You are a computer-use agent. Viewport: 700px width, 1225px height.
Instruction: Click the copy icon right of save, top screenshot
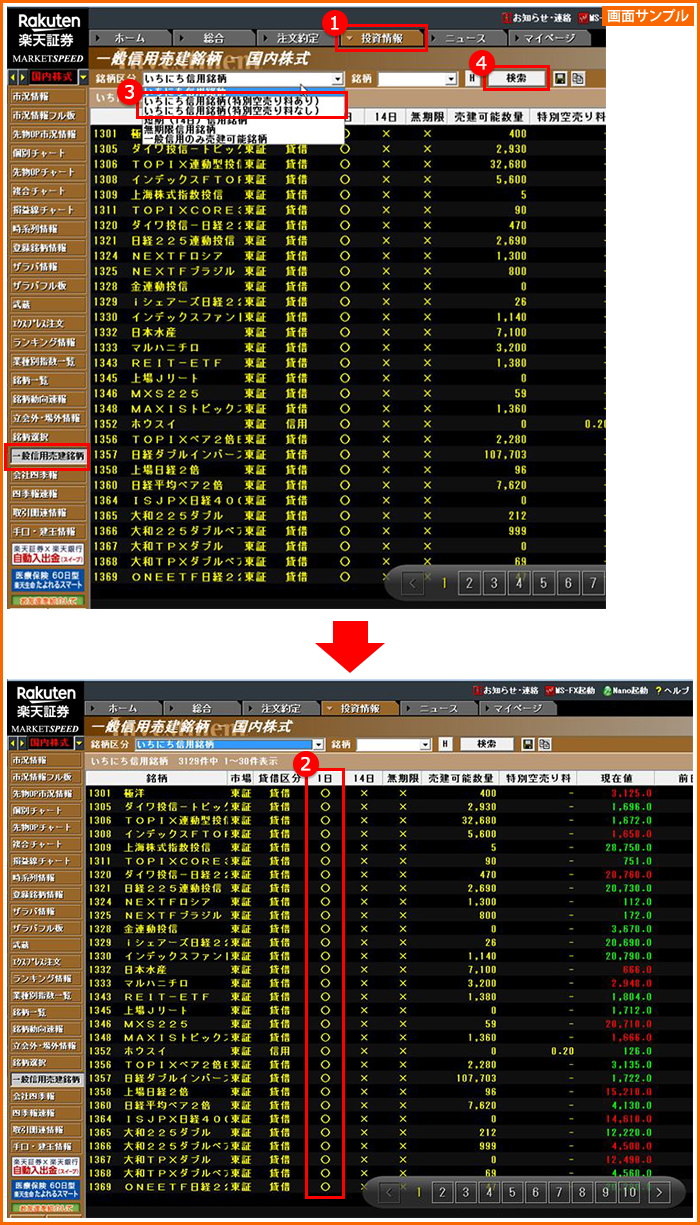577,78
